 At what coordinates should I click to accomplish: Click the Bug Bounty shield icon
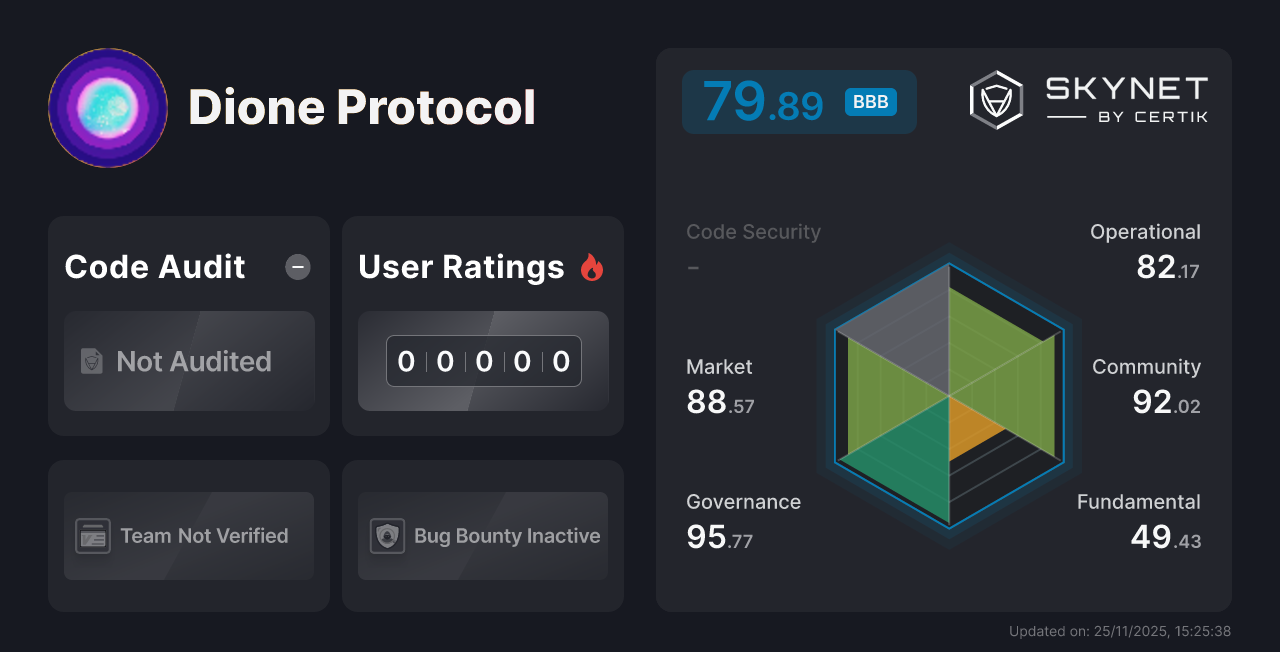pos(387,536)
